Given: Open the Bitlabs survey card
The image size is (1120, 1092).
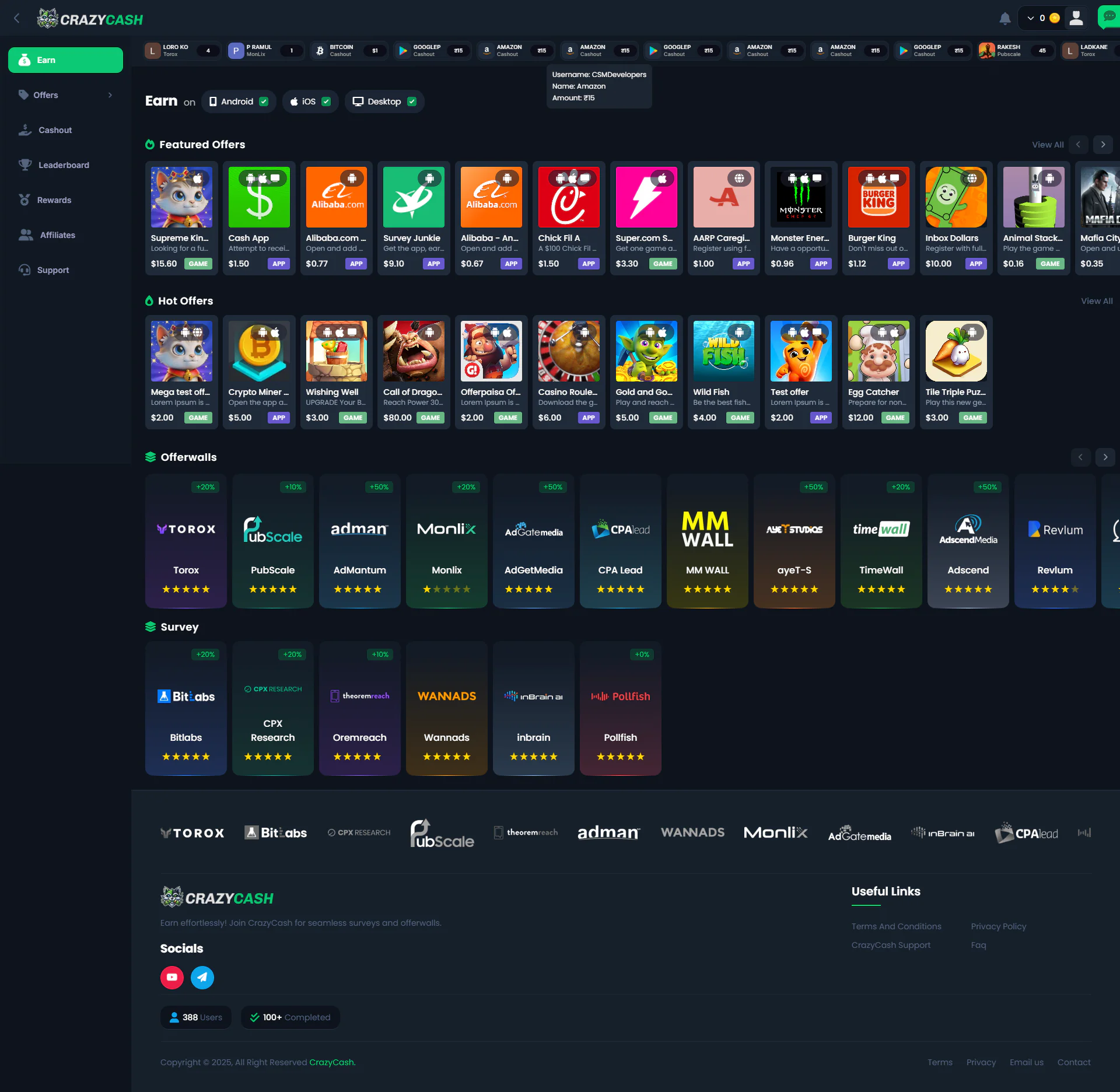Looking at the screenshot, I should coord(186,708).
